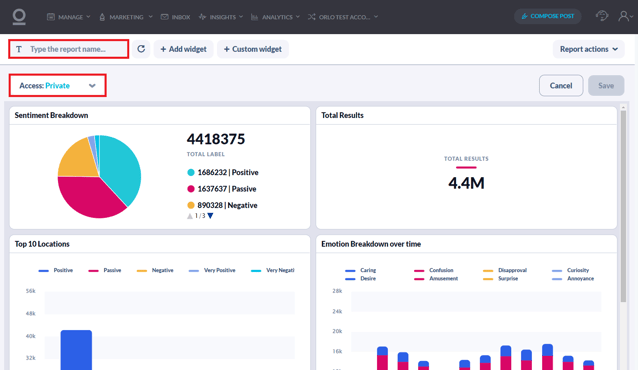Open the help headset icon
Viewport: 638px width, 370px height.
[602, 16]
